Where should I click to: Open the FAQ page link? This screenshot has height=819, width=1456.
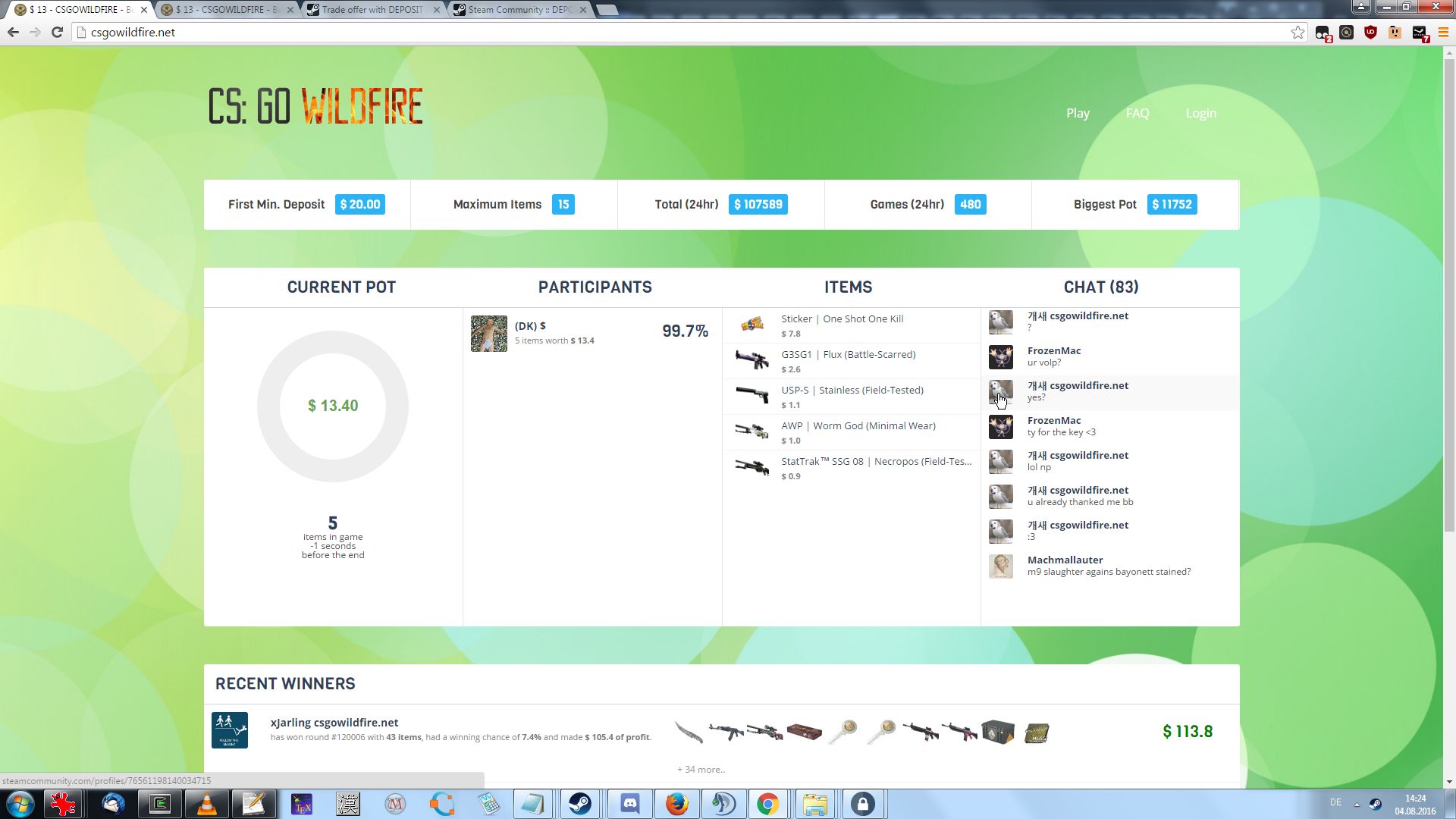(1137, 113)
